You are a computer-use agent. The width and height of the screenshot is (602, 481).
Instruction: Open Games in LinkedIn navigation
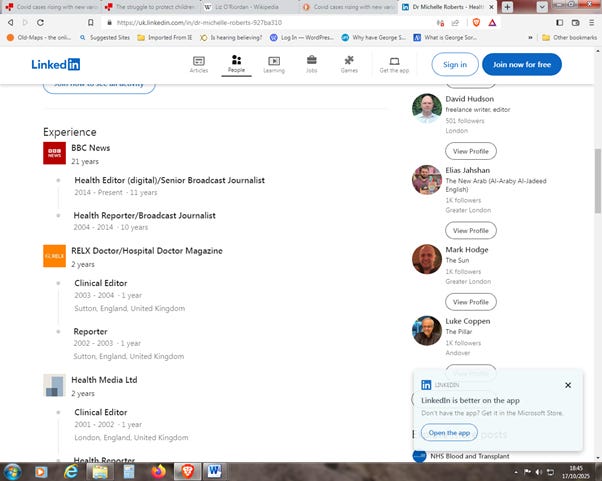(349, 64)
